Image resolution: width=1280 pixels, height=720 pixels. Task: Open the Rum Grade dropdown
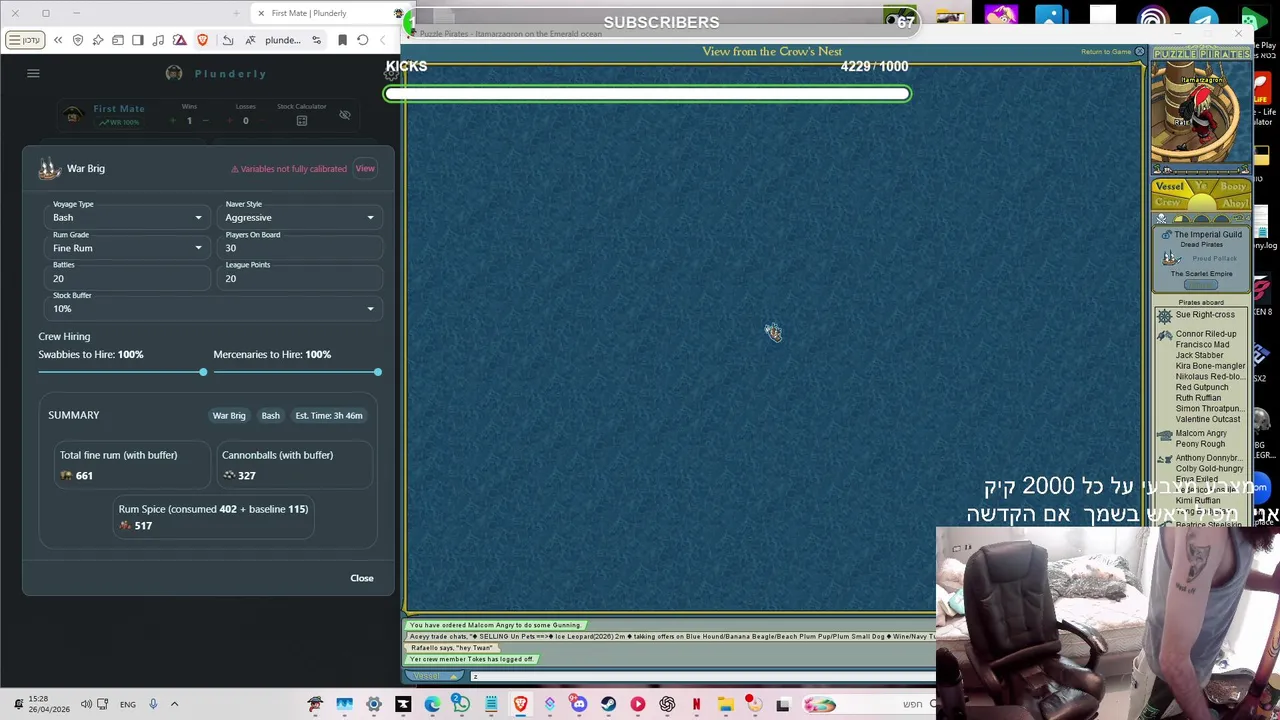(128, 248)
